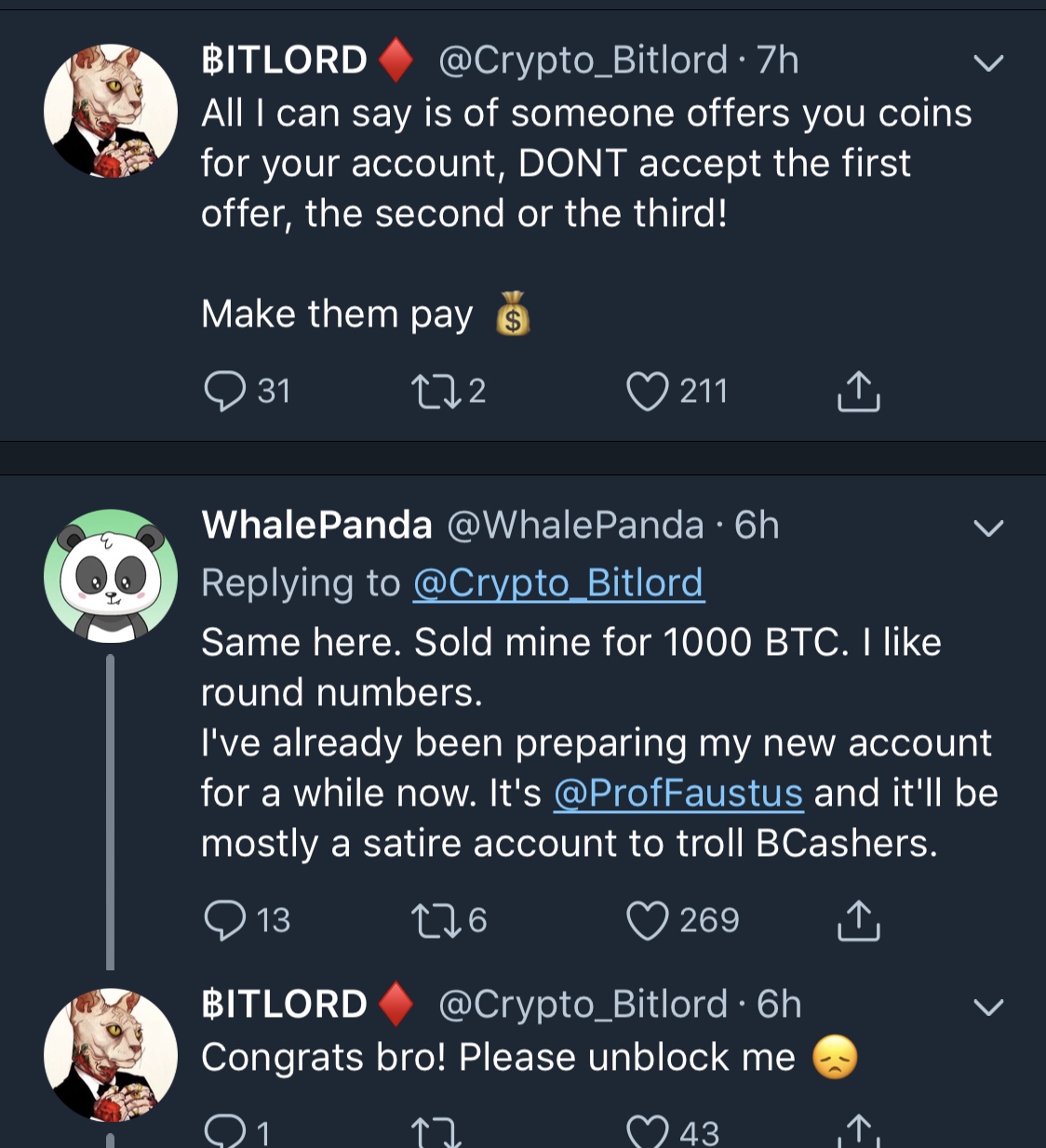Open the @ProfFaustus profile link
The image size is (1046, 1148).
point(678,793)
